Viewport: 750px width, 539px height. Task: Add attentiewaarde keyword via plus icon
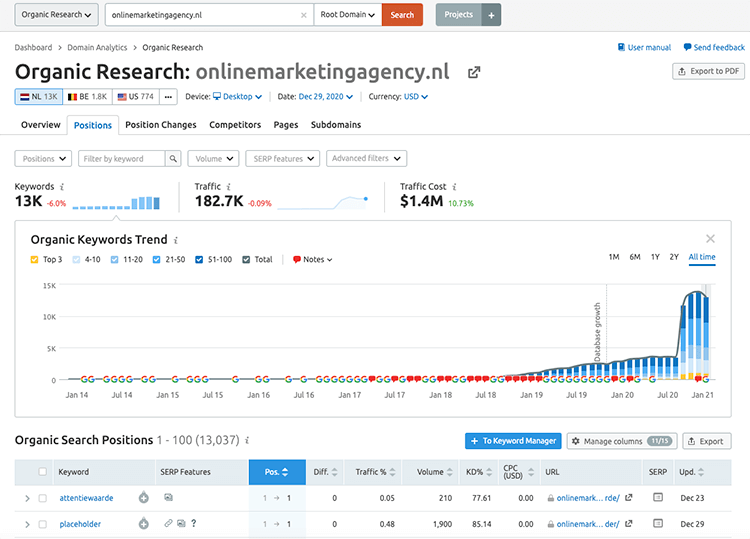pos(143,498)
